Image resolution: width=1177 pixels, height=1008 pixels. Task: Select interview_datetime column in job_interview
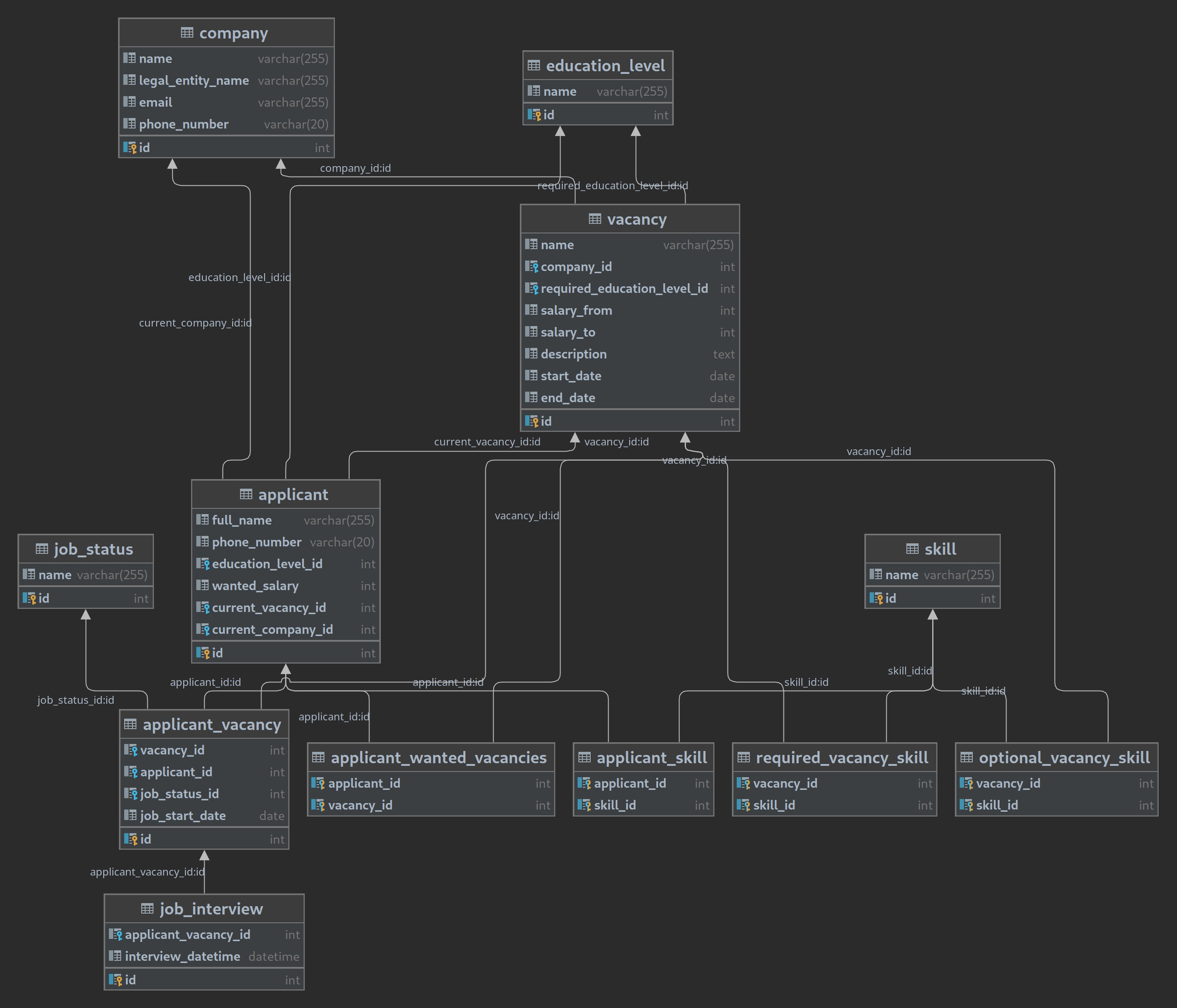click(x=182, y=957)
